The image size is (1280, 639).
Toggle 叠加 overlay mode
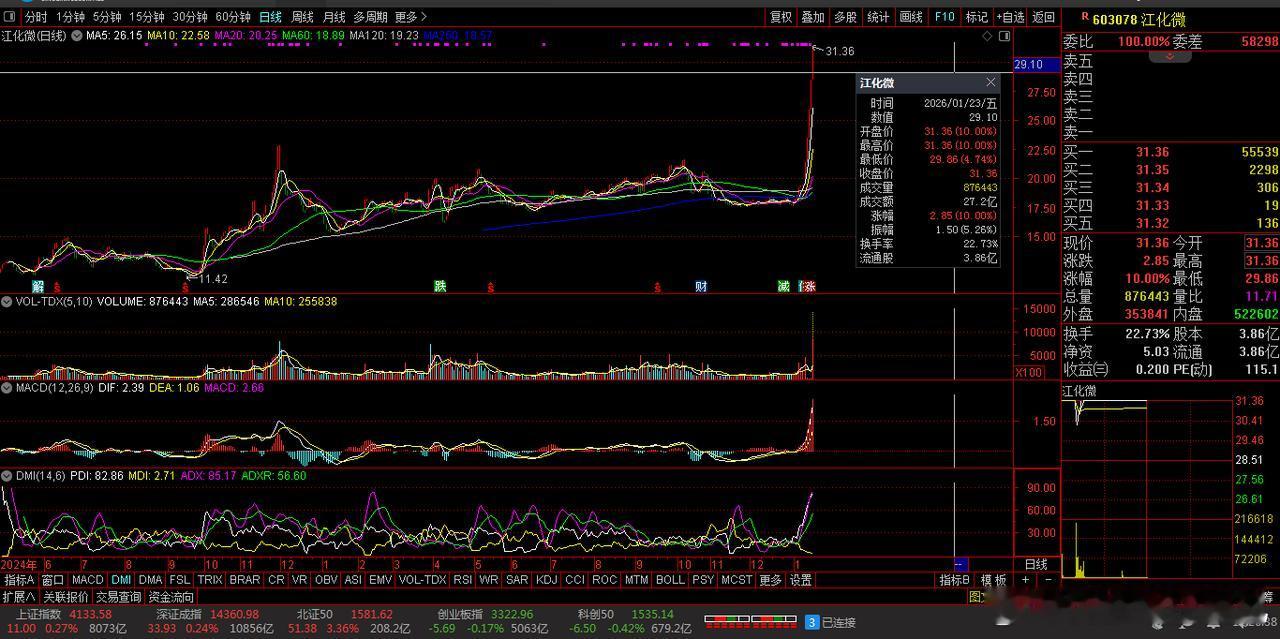tap(813, 17)
